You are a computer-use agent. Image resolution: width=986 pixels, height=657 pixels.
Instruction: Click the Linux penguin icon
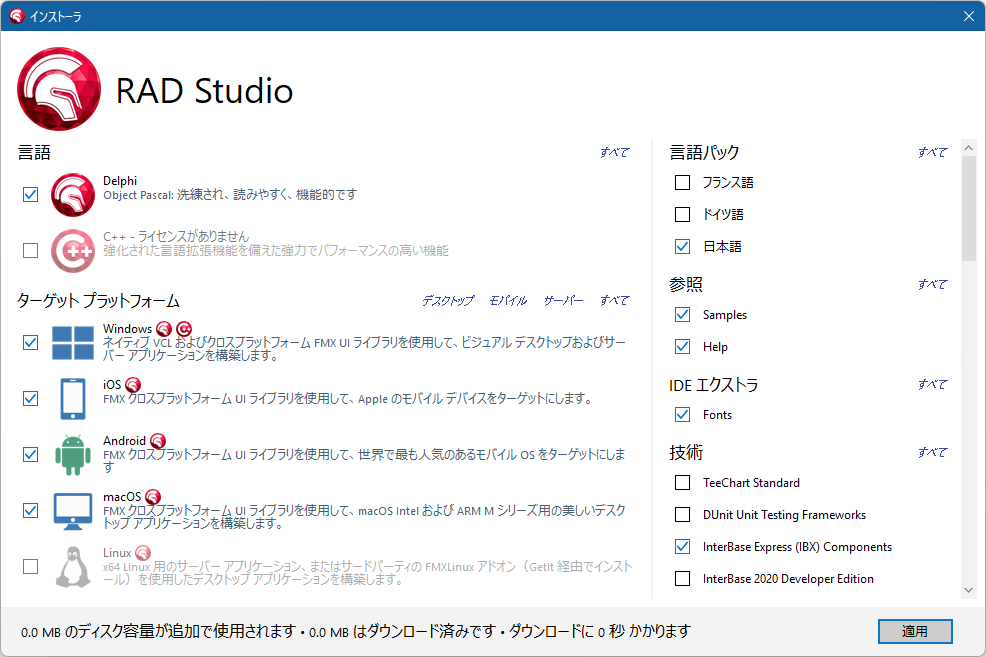coord(73,566)
